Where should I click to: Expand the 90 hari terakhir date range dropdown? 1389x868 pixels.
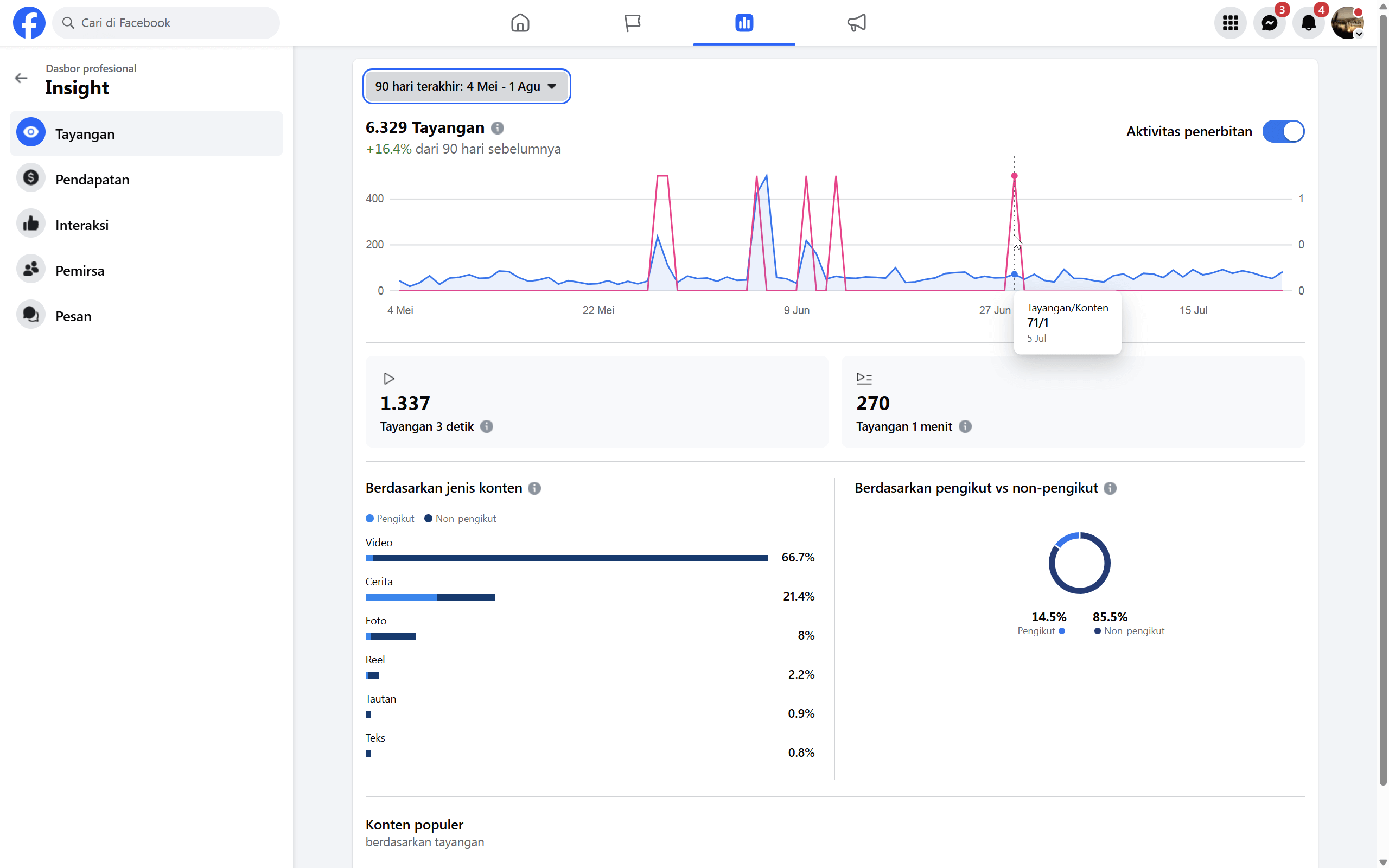coord(466,86)
